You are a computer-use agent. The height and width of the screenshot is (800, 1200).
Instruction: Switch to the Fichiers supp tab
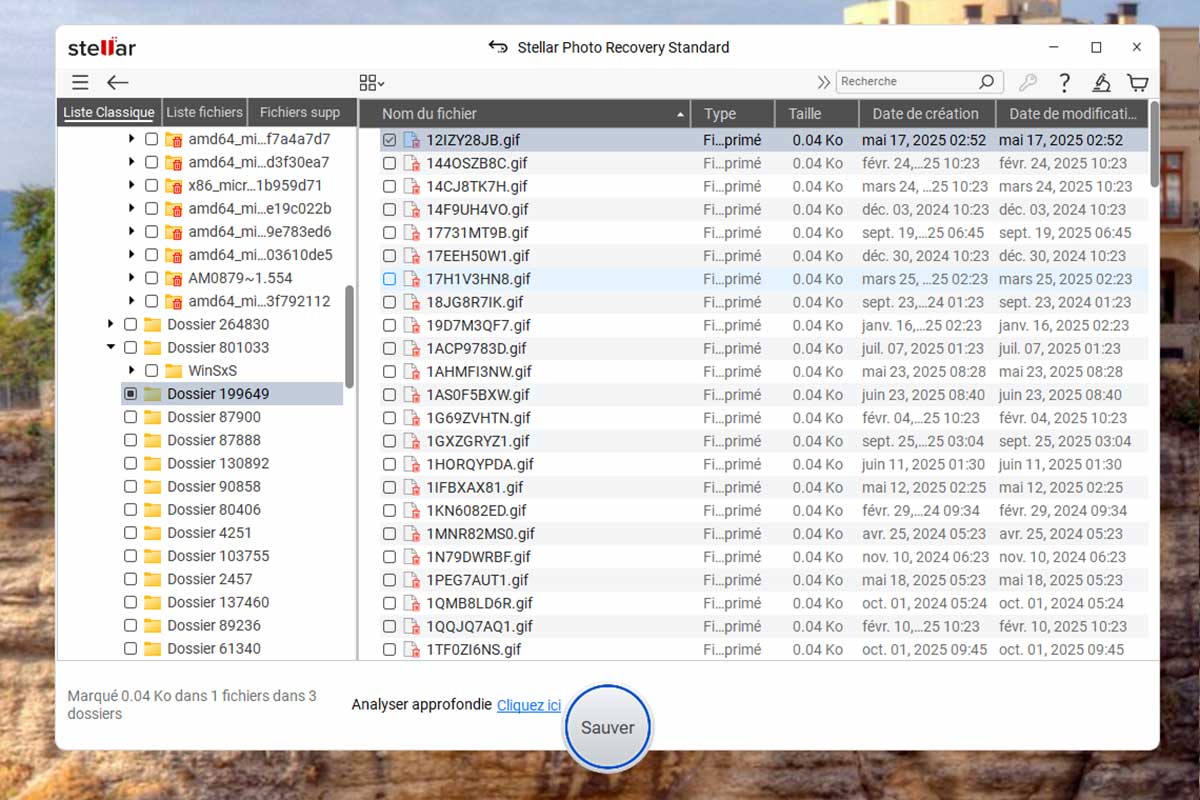tap(300, 113)
